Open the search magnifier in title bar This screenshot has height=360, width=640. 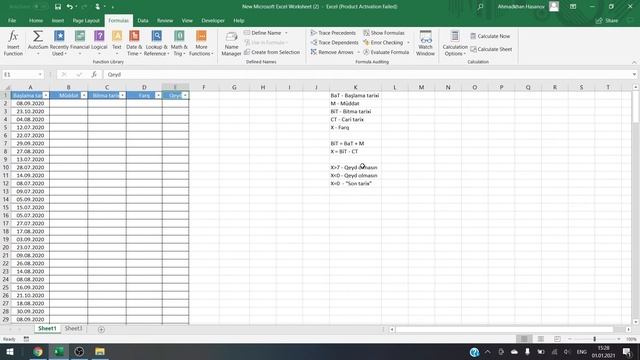[x=480, y=7]
